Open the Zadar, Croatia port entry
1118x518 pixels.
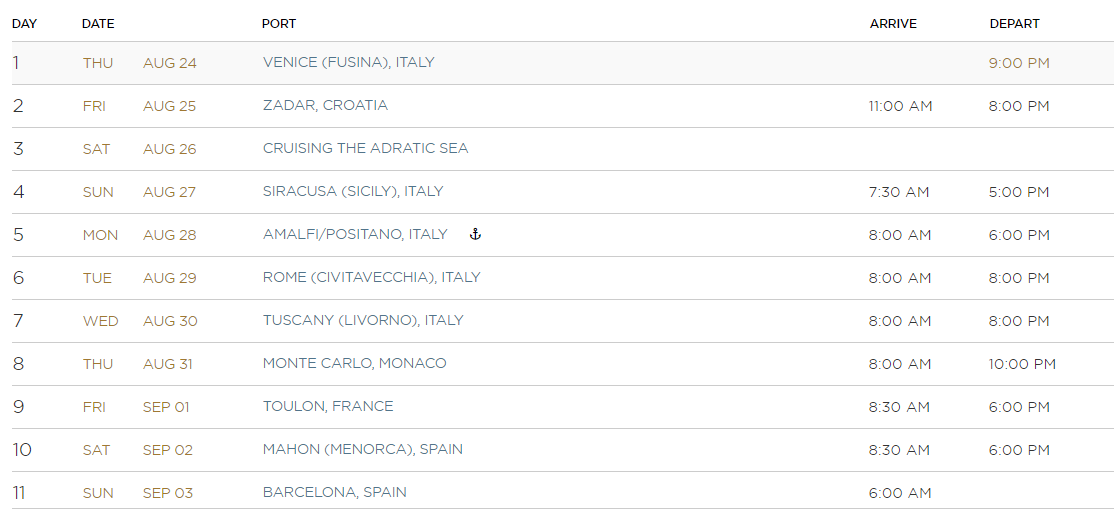[325, 105]
